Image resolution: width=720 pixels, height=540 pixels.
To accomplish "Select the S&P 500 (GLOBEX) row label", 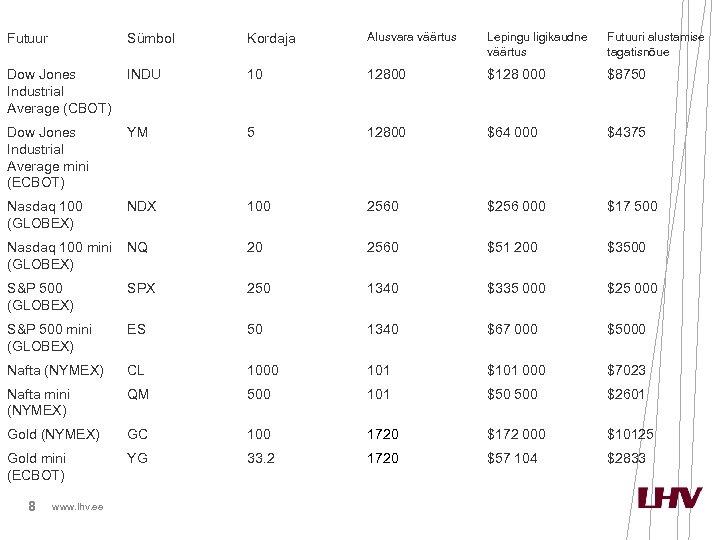I will (40, 296).
